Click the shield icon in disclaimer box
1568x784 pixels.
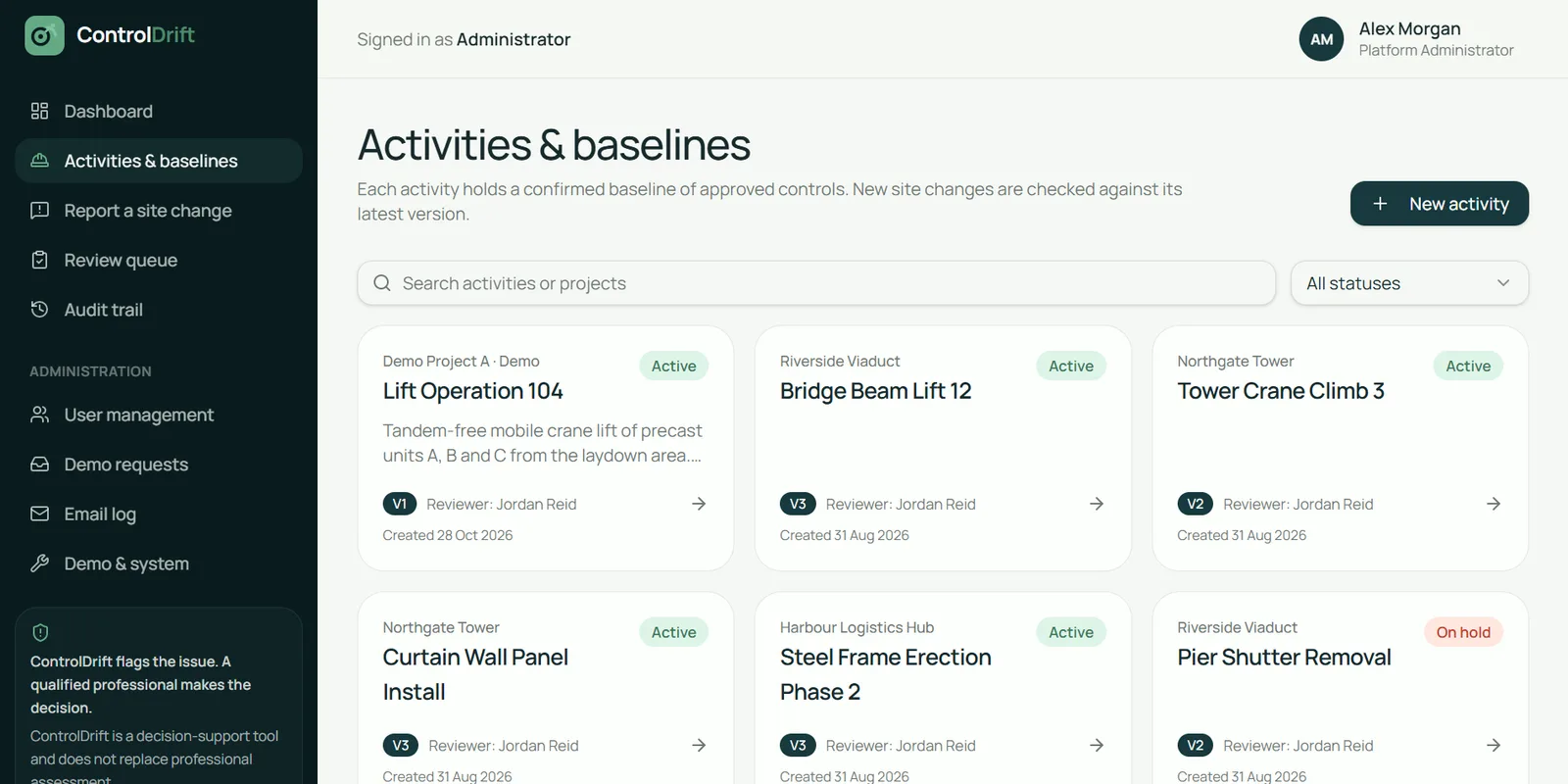[x=40, y=632]
